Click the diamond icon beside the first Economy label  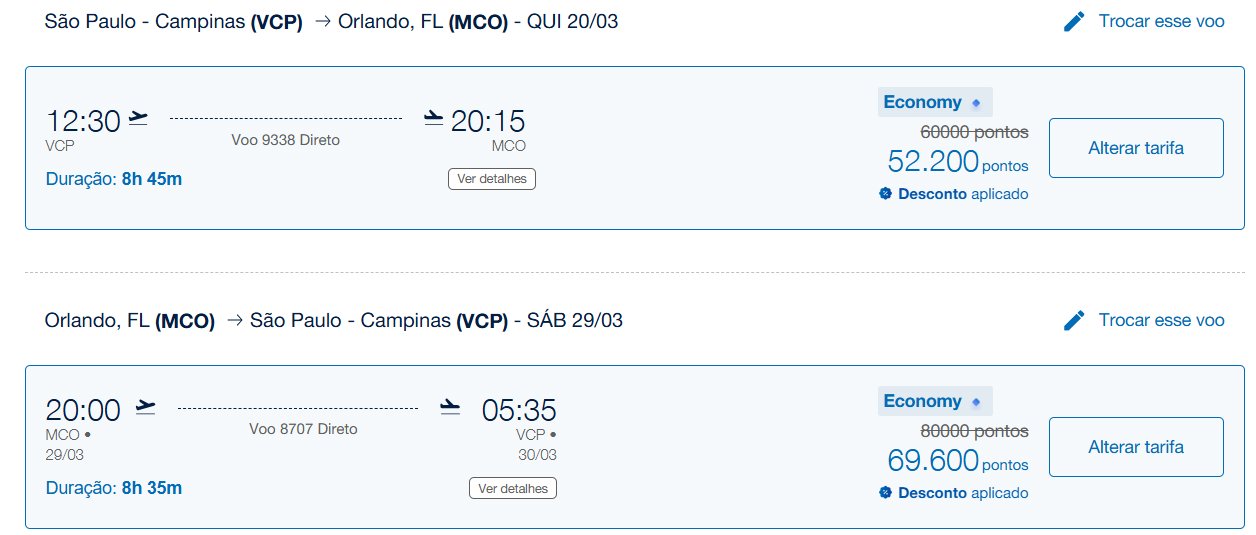976,103
